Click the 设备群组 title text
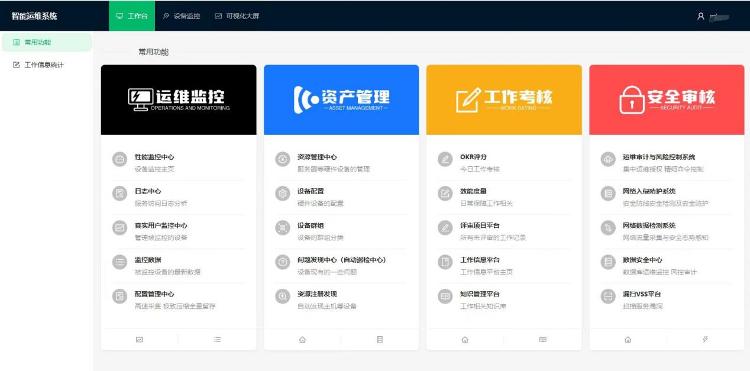750x371 pixels. point(311,225)
